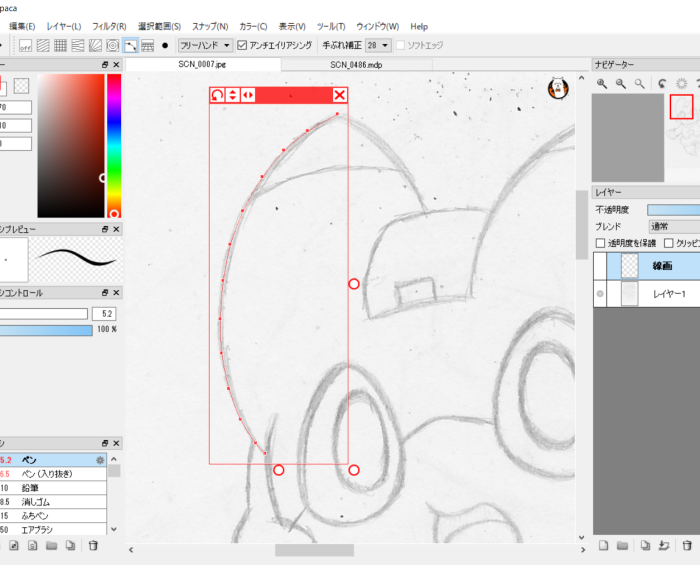Click the brush opacity 100 % slider
The width and height of the screenshot is (700, 565).
click(x=46, y=329)
